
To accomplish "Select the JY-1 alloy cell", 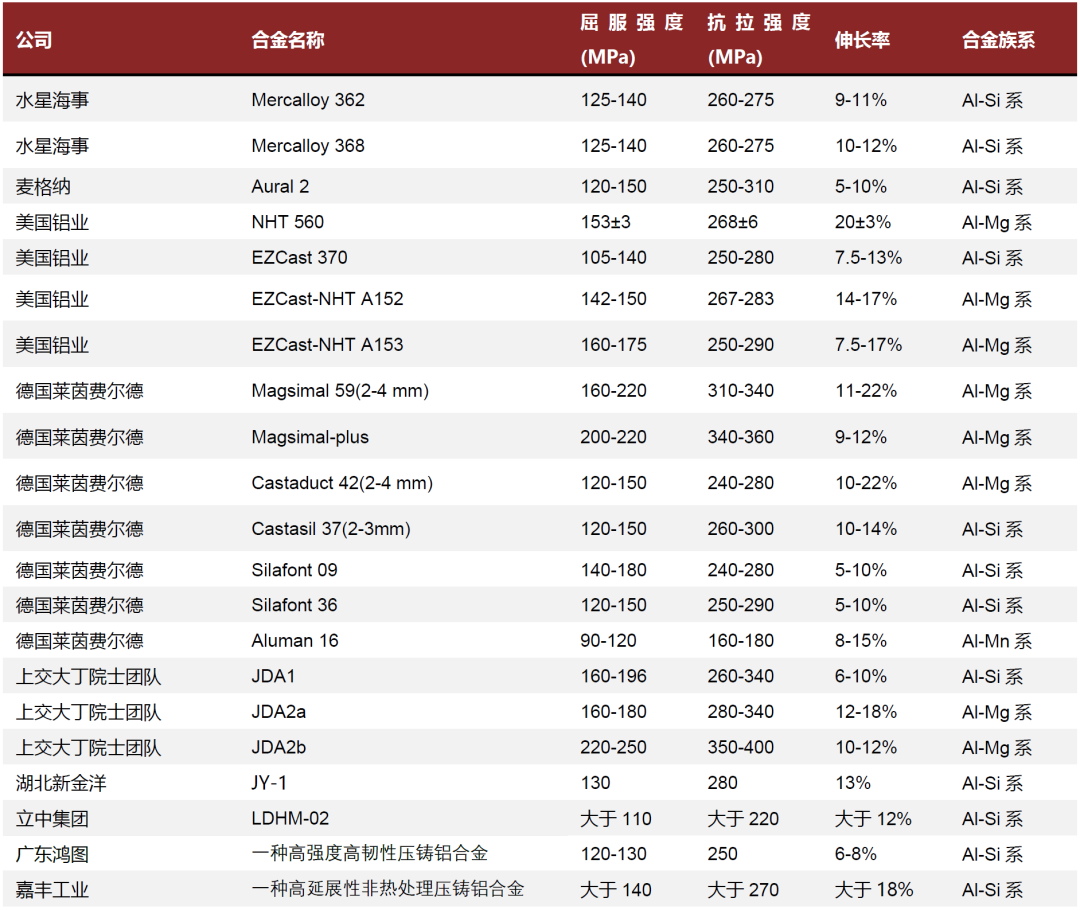I will [x=269, y=783].
